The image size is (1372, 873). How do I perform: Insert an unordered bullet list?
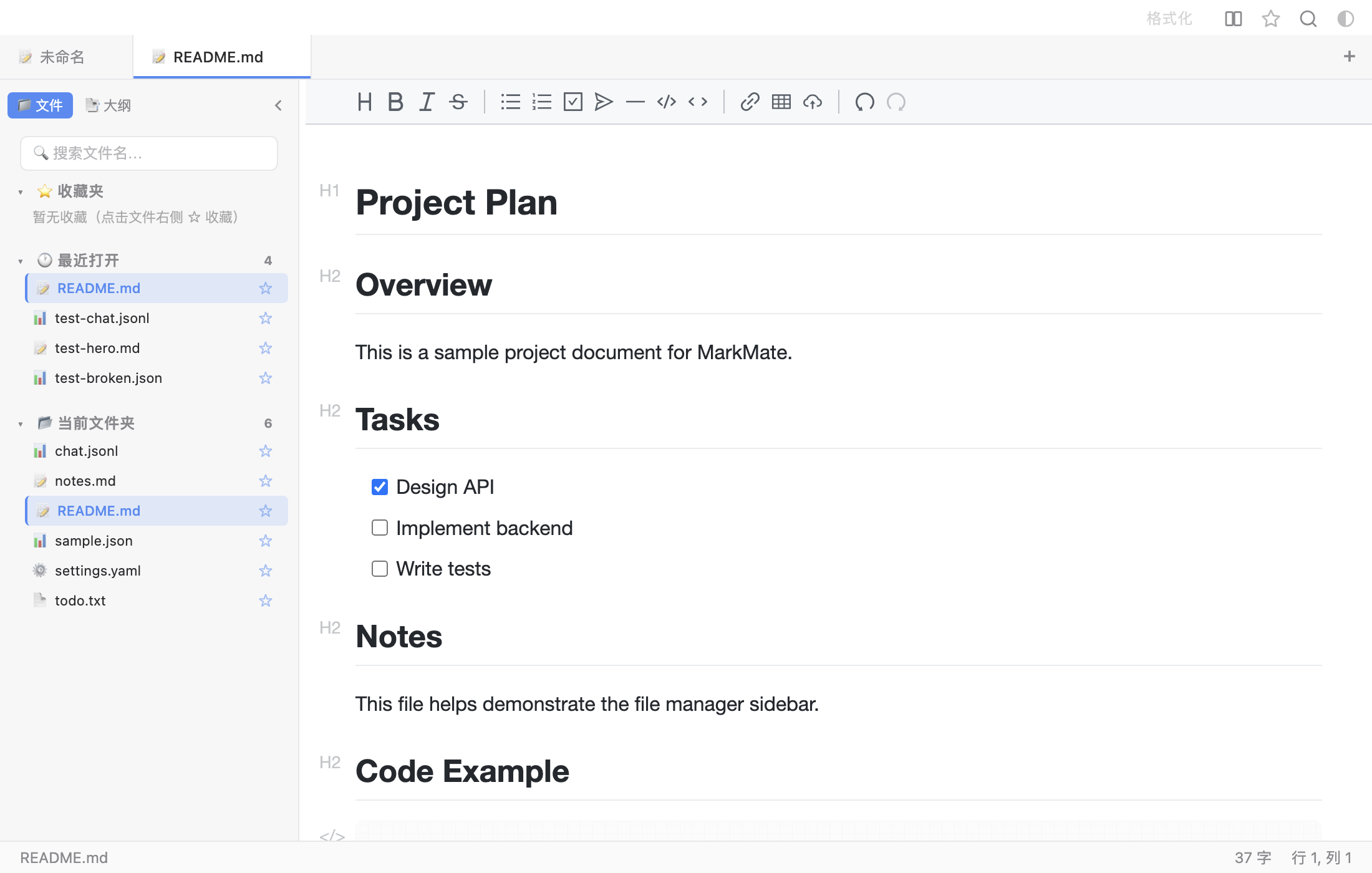pos(511,102)
